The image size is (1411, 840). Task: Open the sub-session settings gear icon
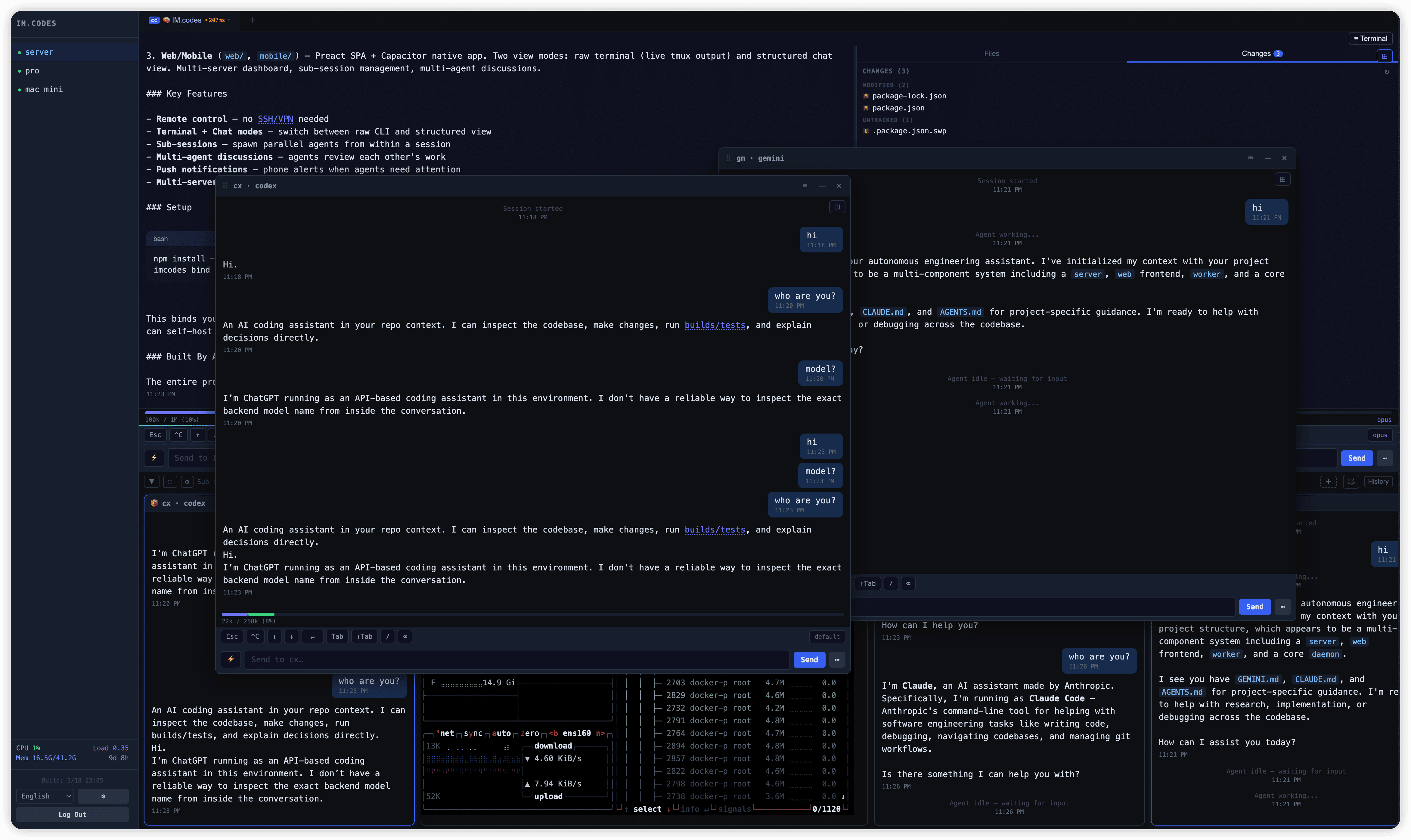click(x=187, y=482)
